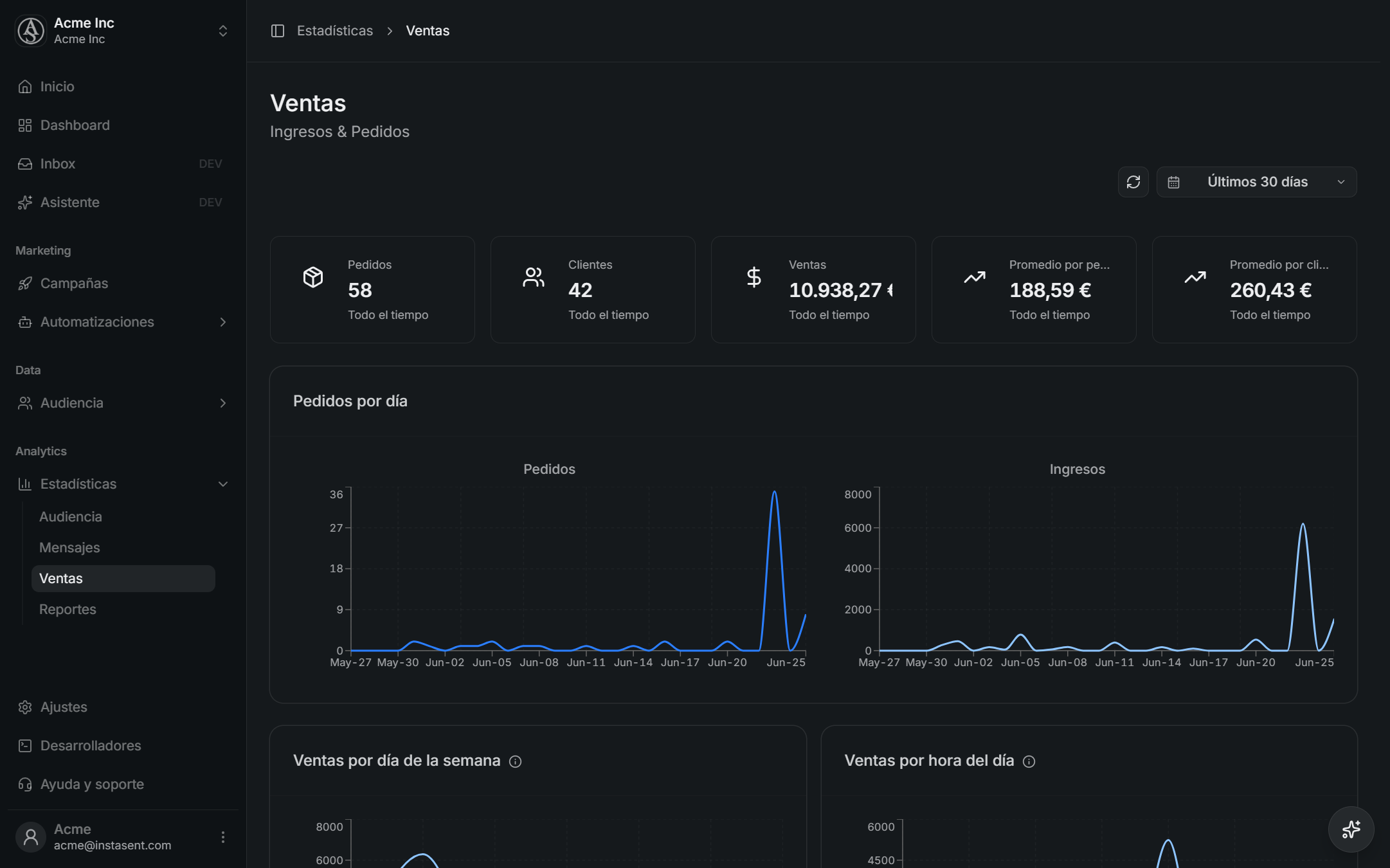
Task: Click the Acme Inc logo avatar
Action: pyautogui.click(x=31, y=31)
